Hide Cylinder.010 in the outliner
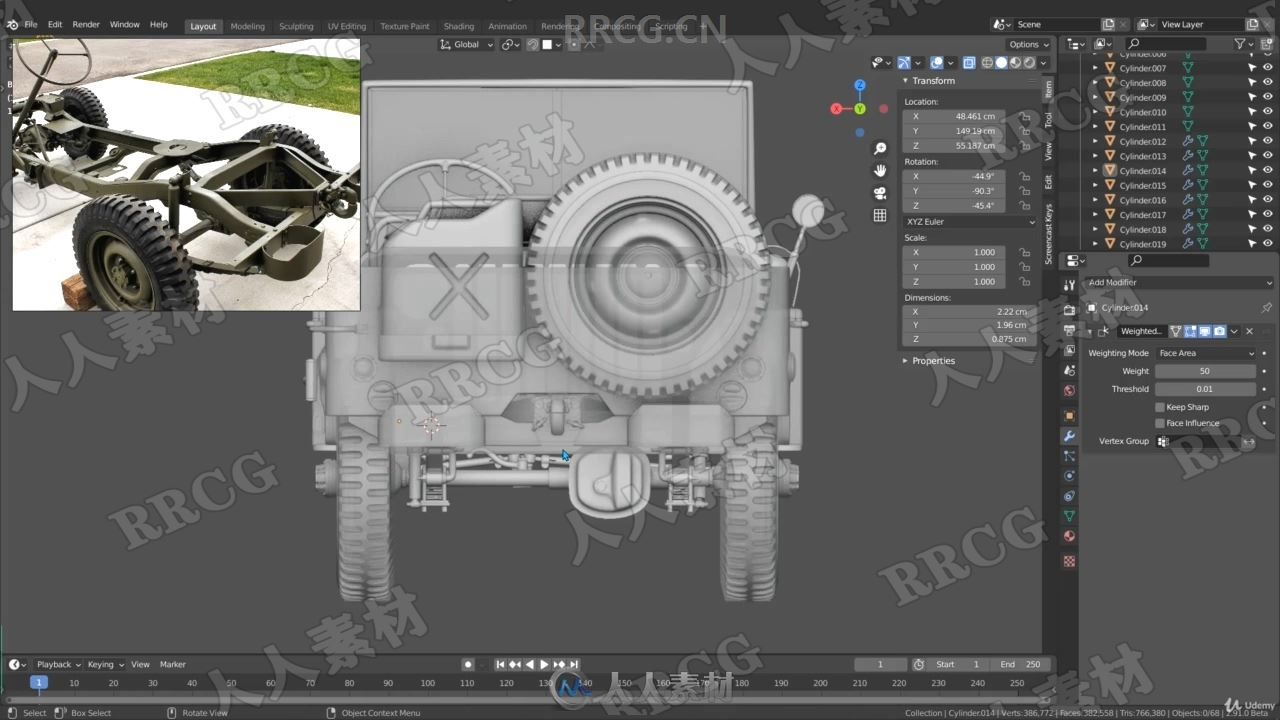Image resolution: width=1280 pixels, height=720 pixels. [x=1268, y=112]
